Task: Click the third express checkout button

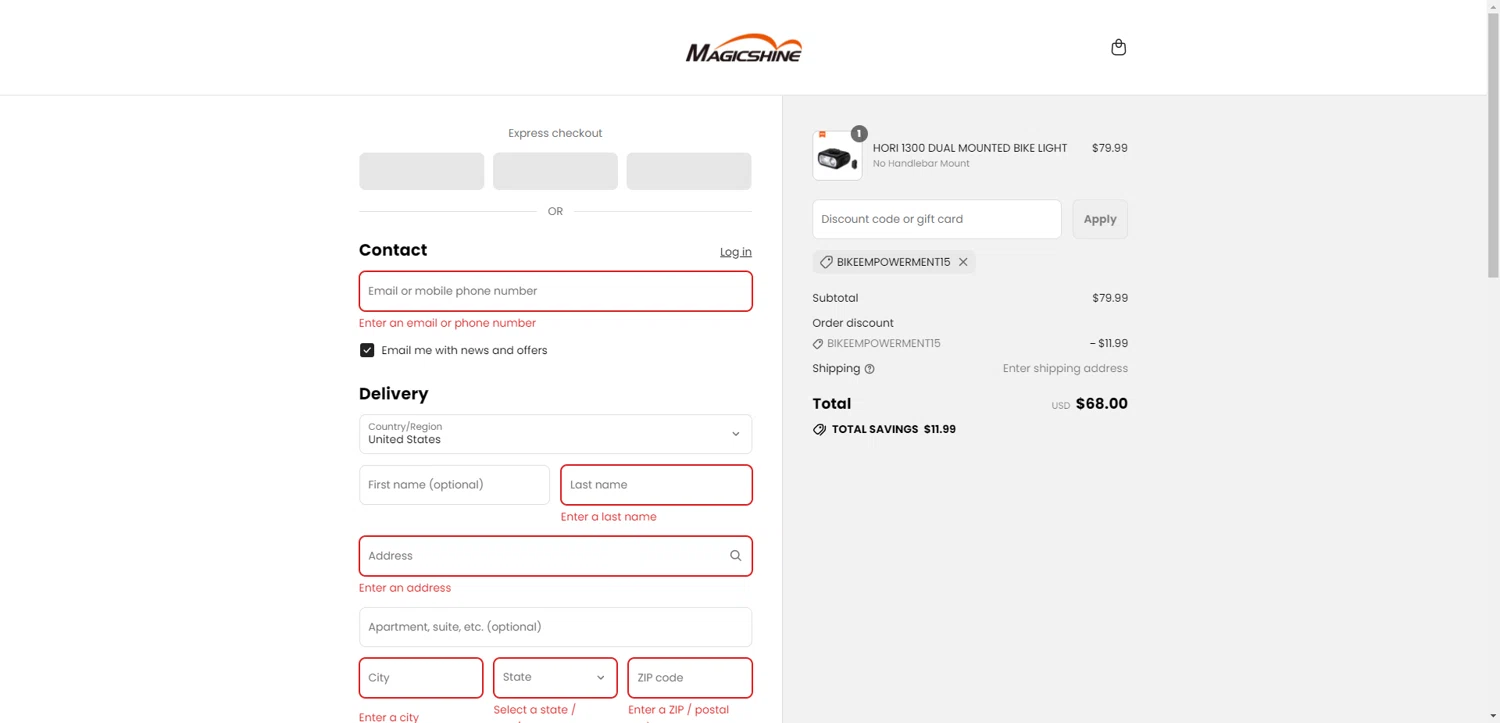Action: point(689,171)
